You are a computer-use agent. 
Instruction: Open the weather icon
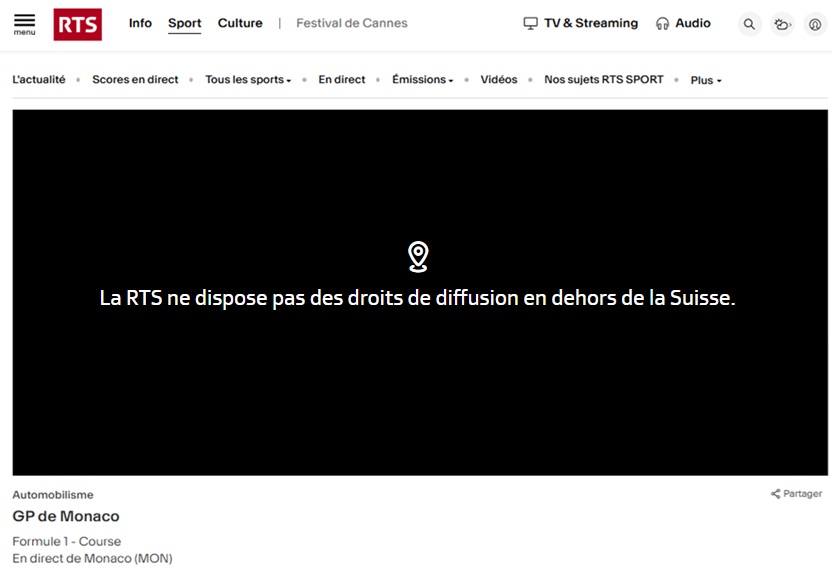(782, 24)
